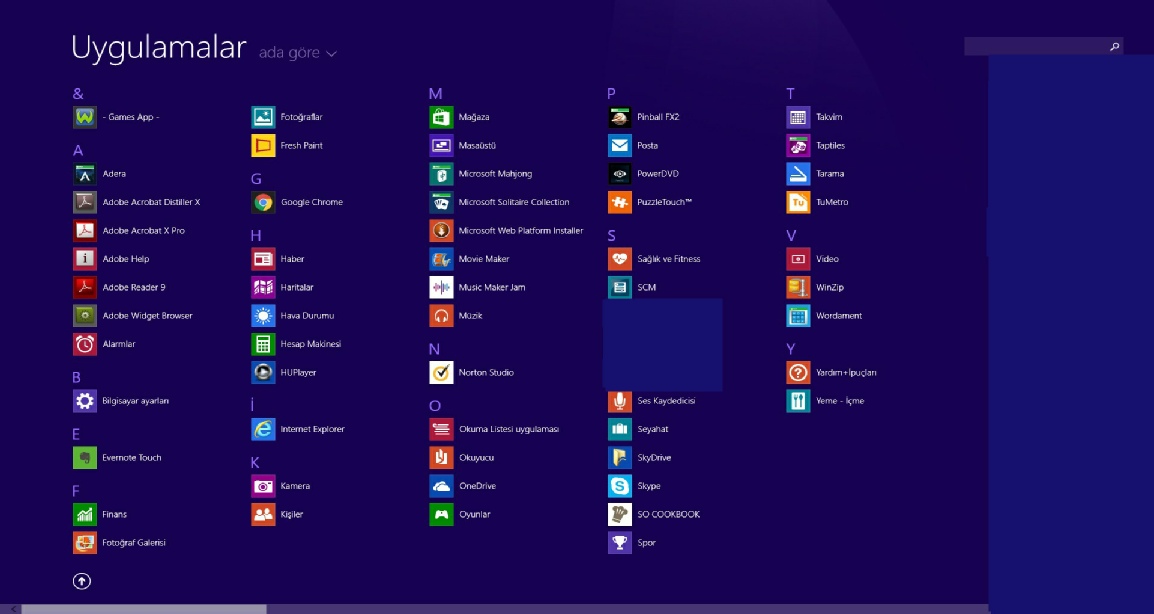Open Ses Kaydedicisi microphone icon
Screen dimensions: 1154x614
coord(620,400)
